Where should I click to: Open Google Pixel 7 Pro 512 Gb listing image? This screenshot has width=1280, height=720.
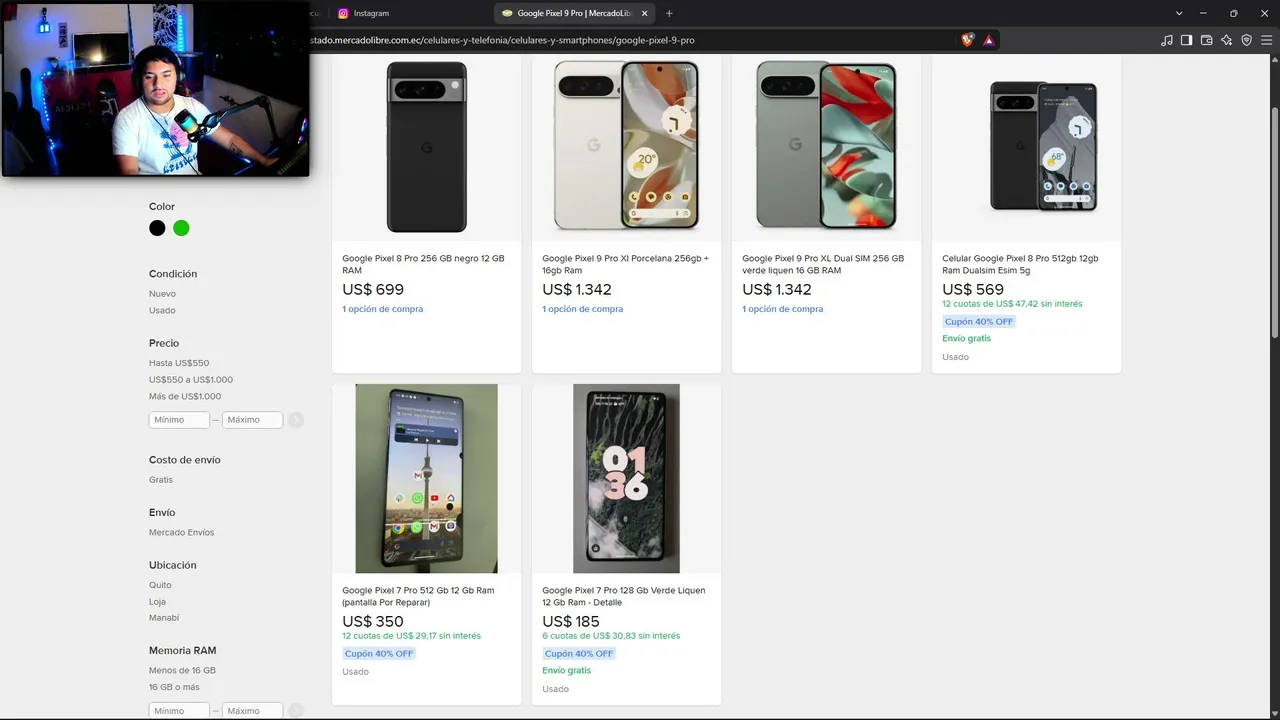(x=426, y=478)
